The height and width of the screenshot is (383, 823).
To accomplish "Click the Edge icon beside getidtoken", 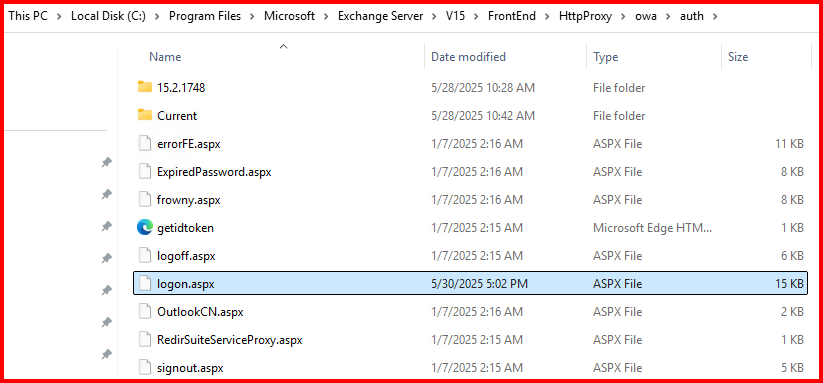I will [145, 227].
